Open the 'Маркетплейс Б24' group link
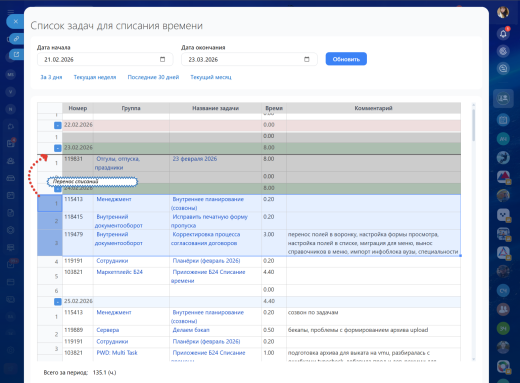Viewport: 520px width, 383px height. (x=119, y=272)
